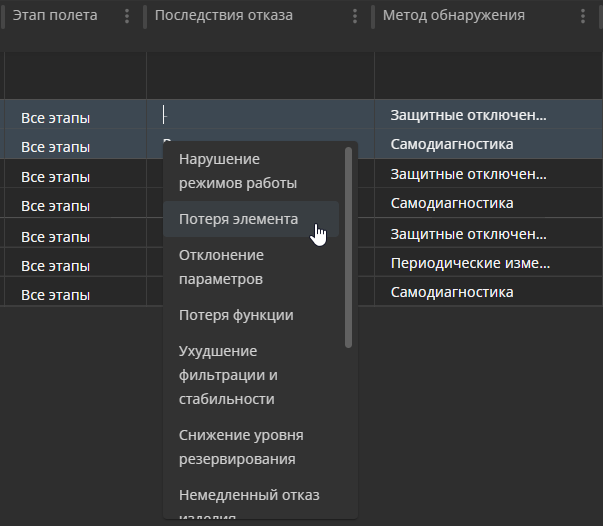Click the Метод обнаружения column header
Image resolution: width=603 pixels, height=526 pixels.
tap(454, 15)
